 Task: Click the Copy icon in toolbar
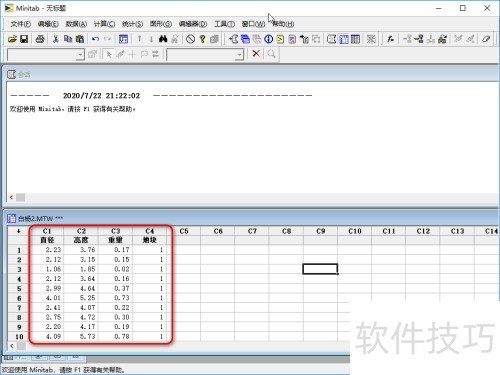pyautogui.click(x=68, y=39)
